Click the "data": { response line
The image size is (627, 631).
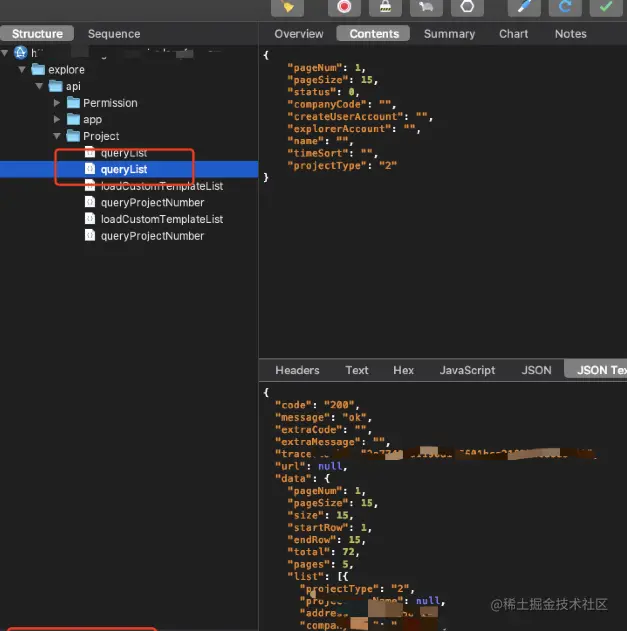point(303,478)
